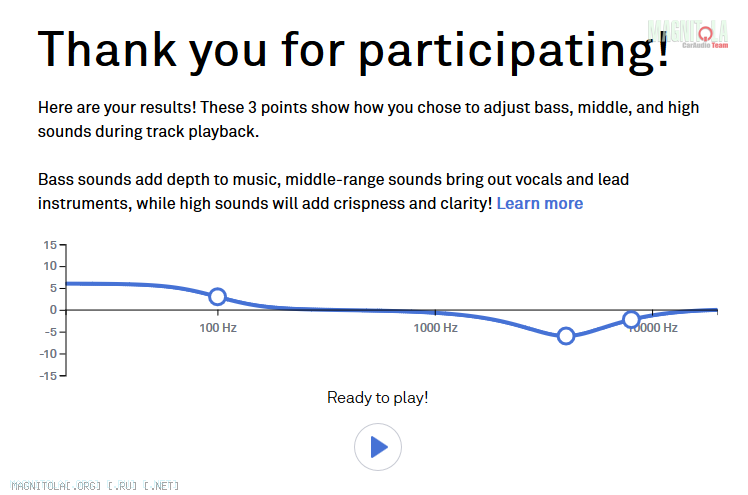748x495 pixels.
Task: Click the Thank you for participating! heading
Action: pyautogui.click(x=354, y=51)
